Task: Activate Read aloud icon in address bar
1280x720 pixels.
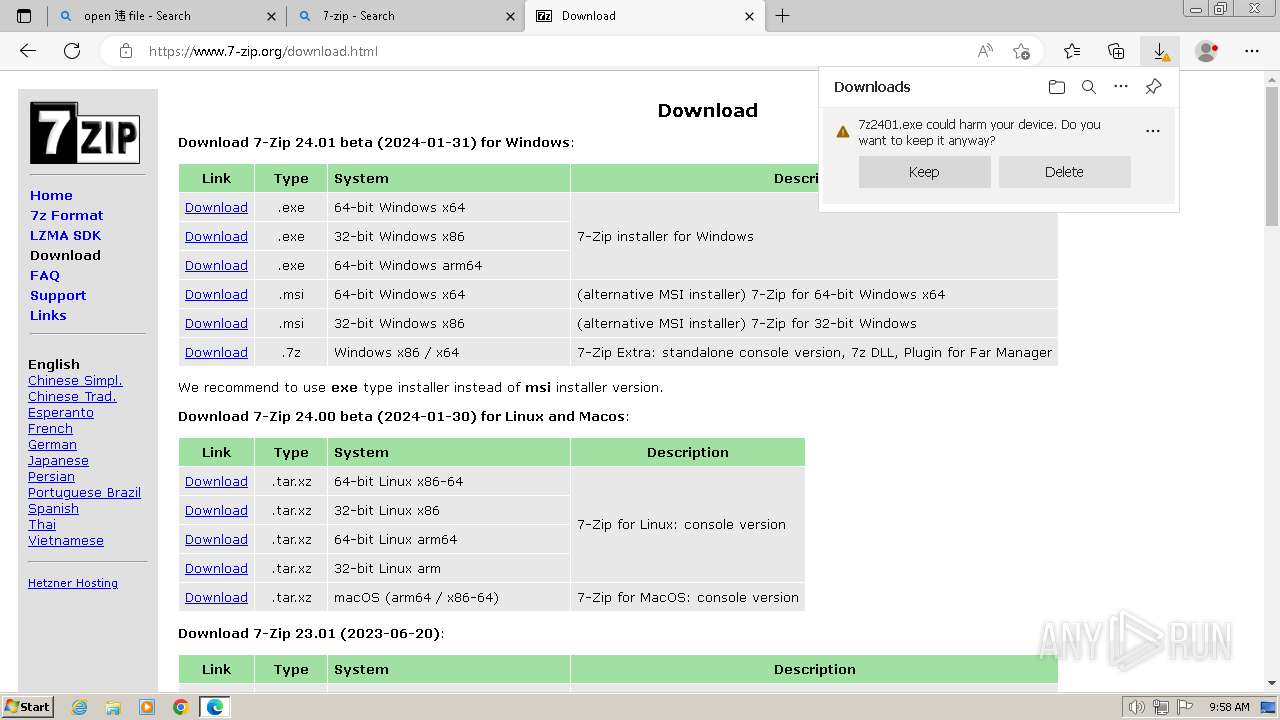Action: [x=985, y=51]
